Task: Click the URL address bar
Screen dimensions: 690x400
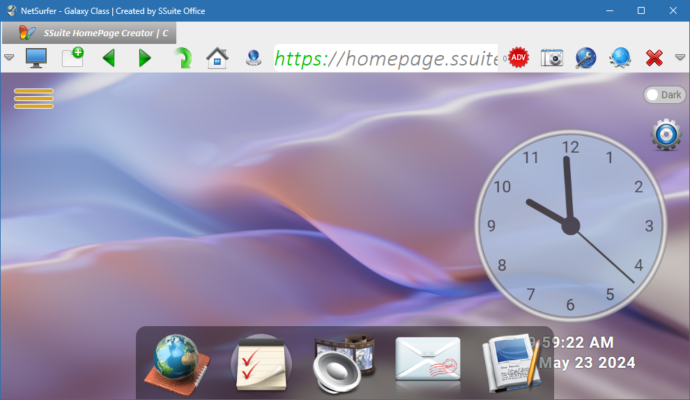Action: click(x=385, y=58)
